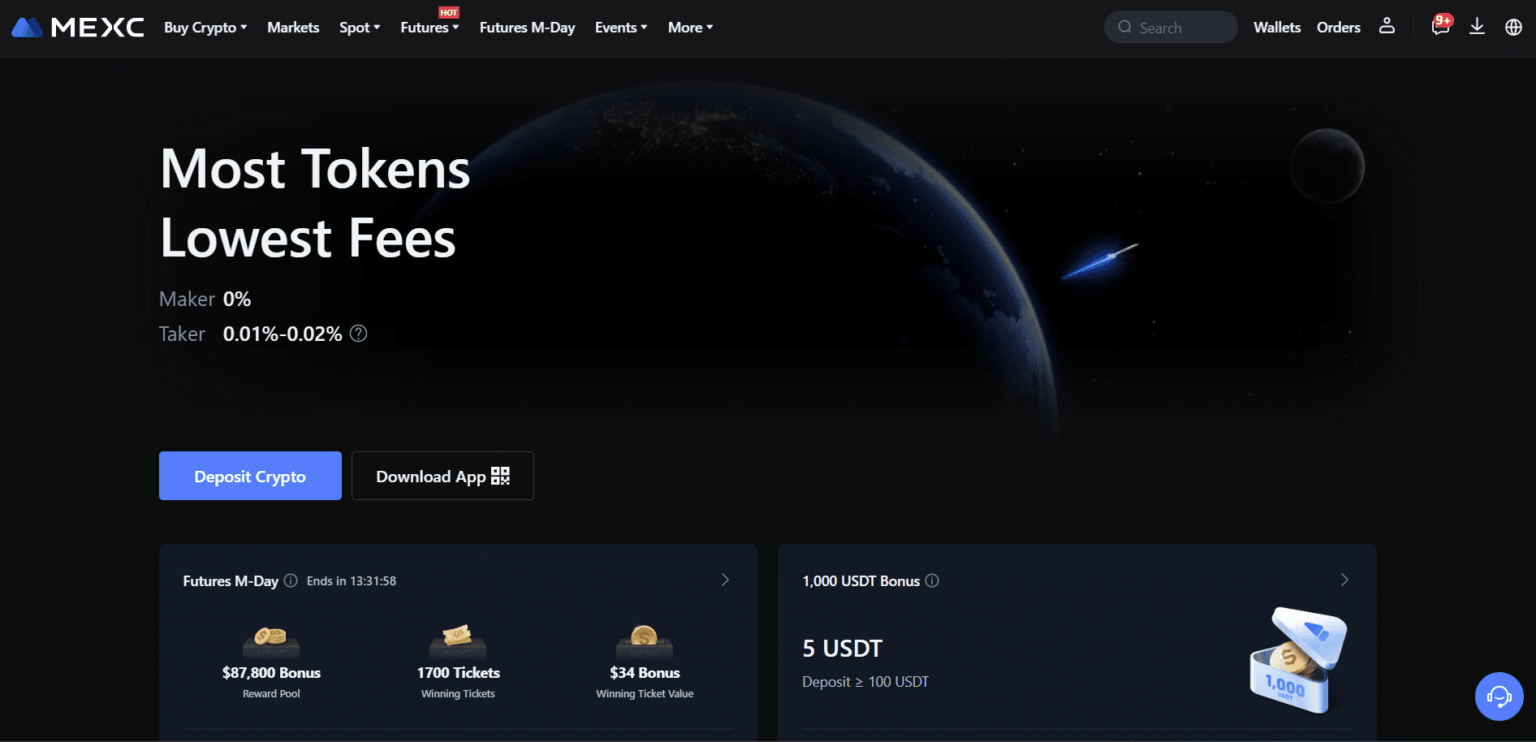
Task: Open the user profile icon
Action: coord(1387,27)
